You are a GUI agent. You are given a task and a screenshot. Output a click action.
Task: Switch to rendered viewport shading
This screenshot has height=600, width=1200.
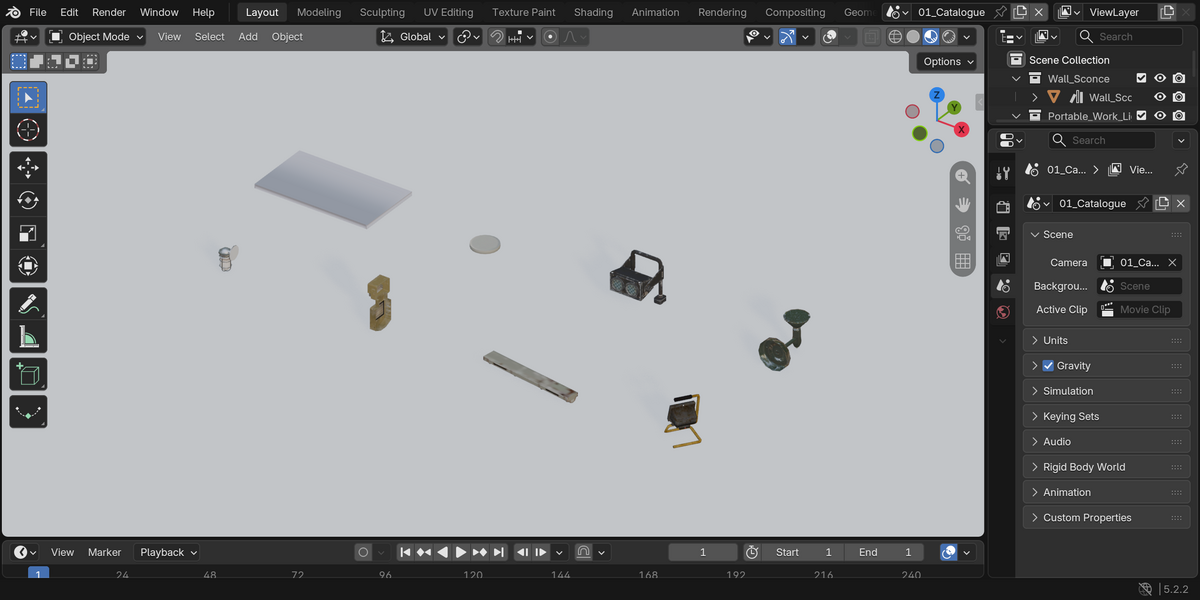[949, 37]
